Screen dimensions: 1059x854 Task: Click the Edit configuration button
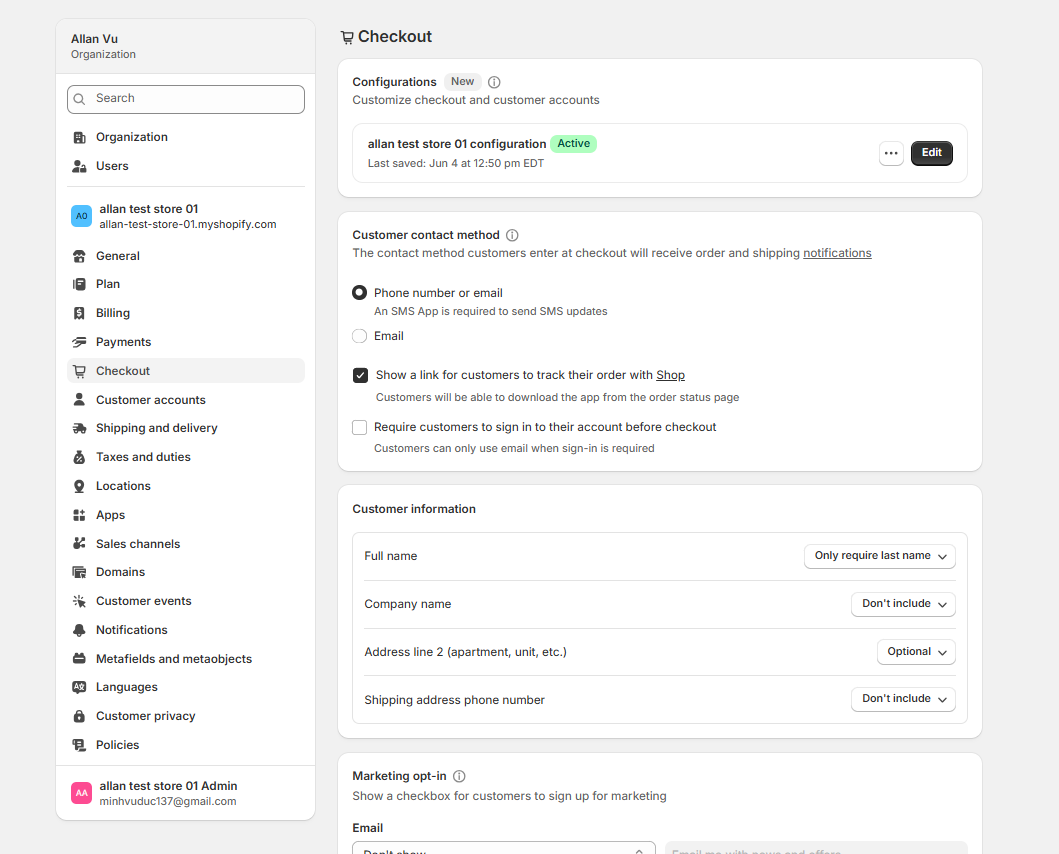(x=931, y=153)
